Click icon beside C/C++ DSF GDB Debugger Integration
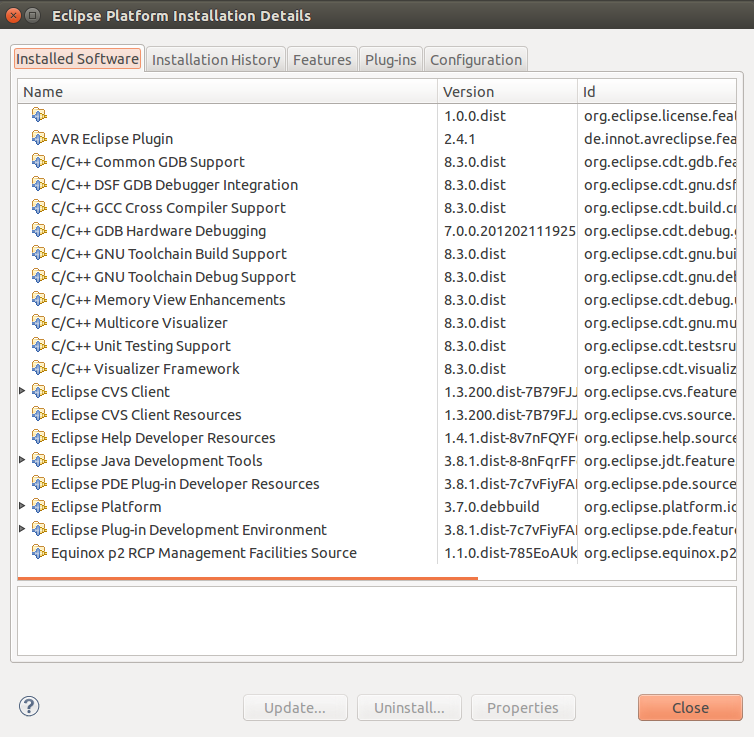The width and height of the screenshot is (754, 737). pos(39,185)
